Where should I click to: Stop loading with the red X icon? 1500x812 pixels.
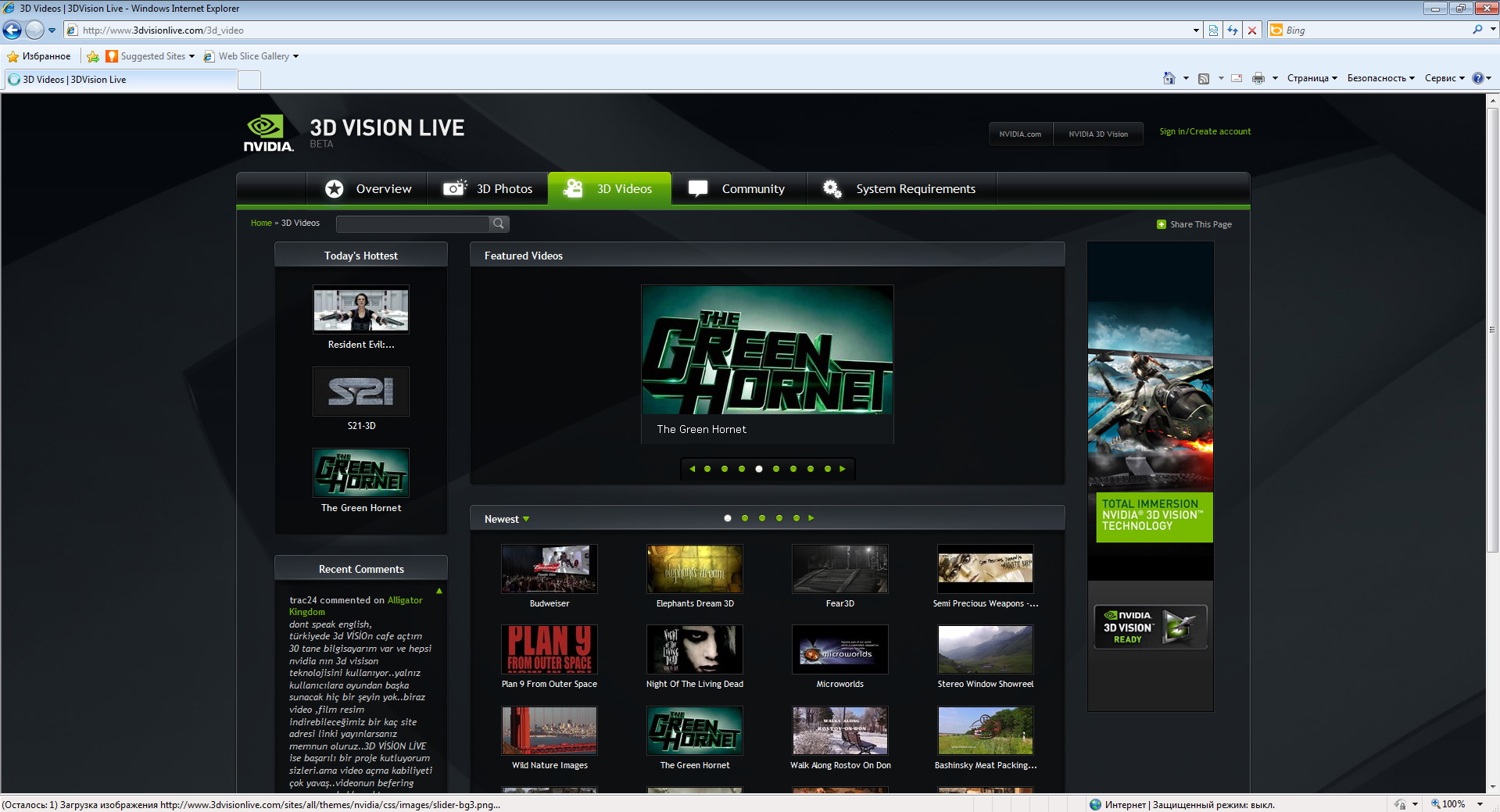point(1252,30)
